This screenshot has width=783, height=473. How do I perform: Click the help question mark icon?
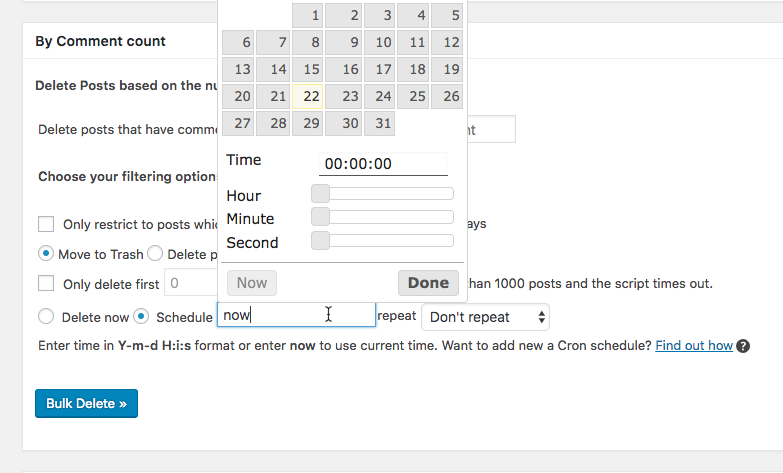(x=743, y=346)
